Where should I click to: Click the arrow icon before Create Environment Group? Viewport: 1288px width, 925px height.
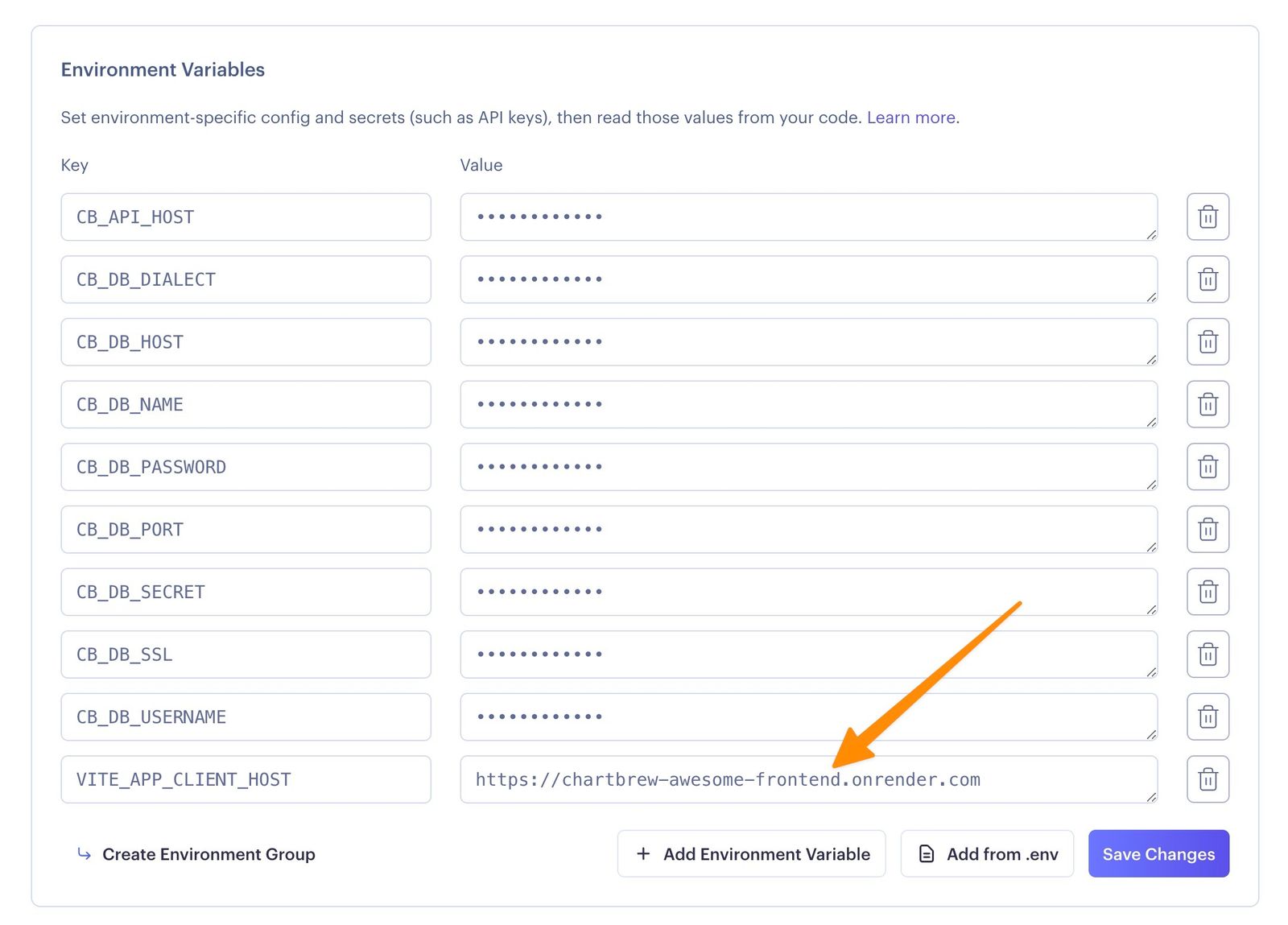[85, 854]
